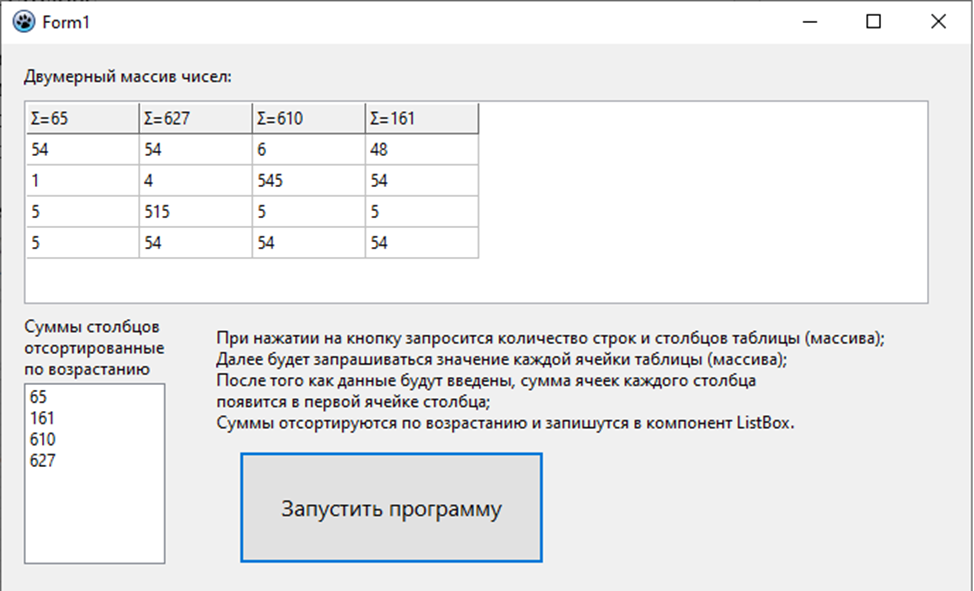Choose 161 in the sorted sums list
This screenshot has height=591, width=974.
[94, 418]
